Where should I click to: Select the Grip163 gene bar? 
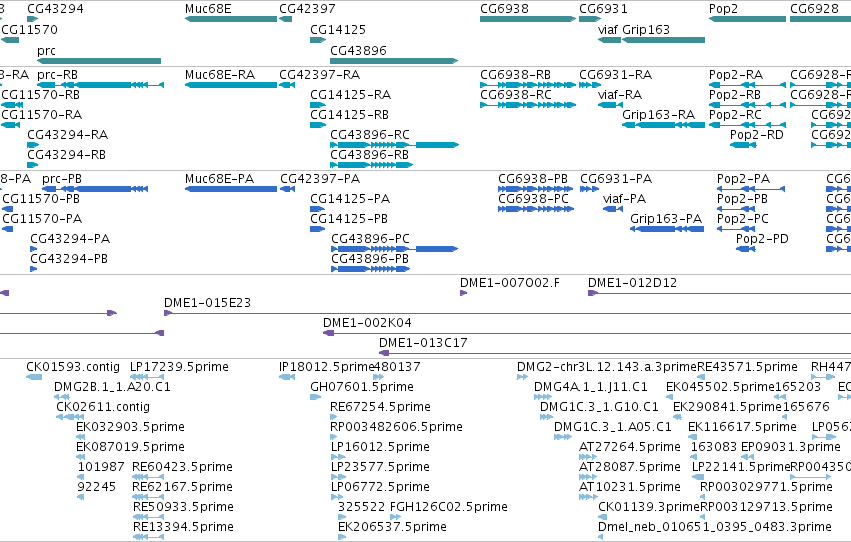pyautogui.click(x=663, y=40)
